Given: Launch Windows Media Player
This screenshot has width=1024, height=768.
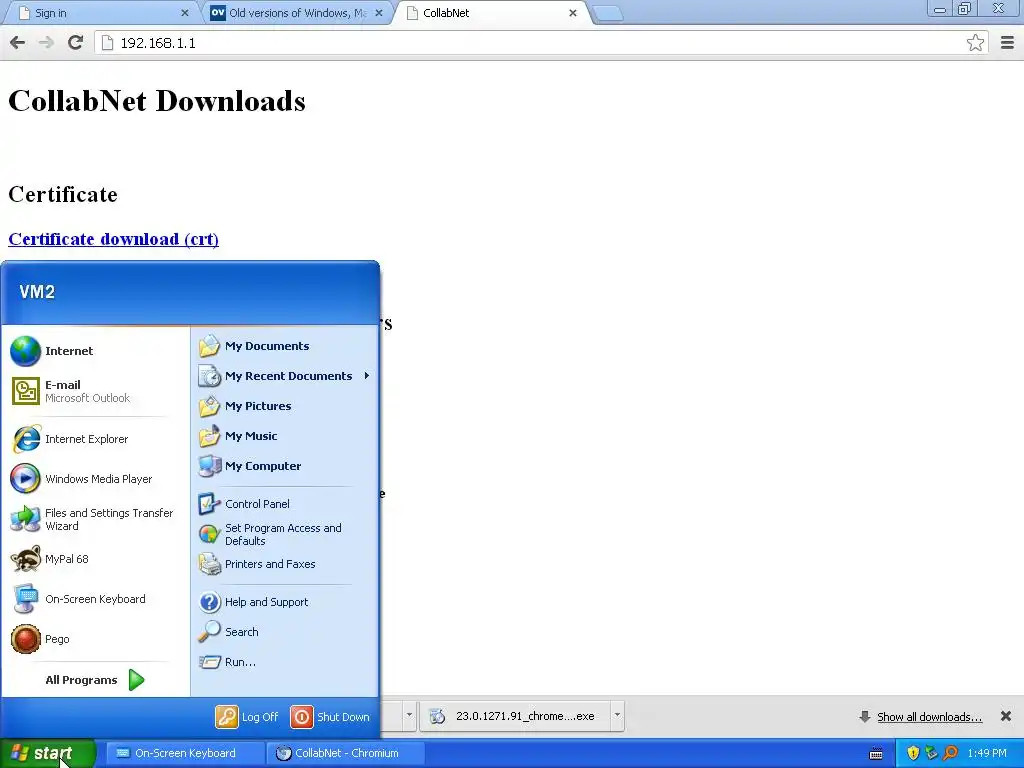Looking at the screenshot, I should coord(96,479).
